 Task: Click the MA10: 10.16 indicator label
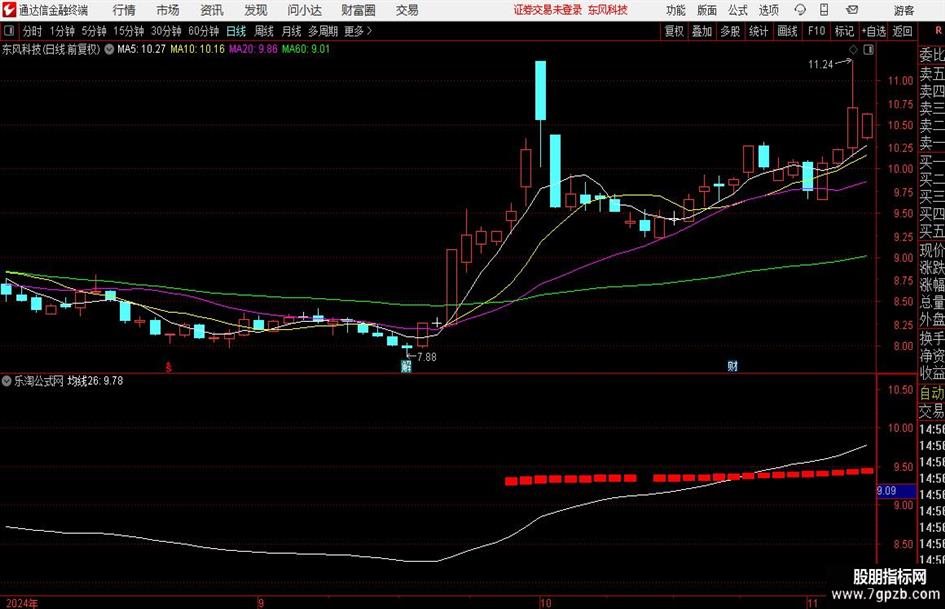(x=197, y=49)
